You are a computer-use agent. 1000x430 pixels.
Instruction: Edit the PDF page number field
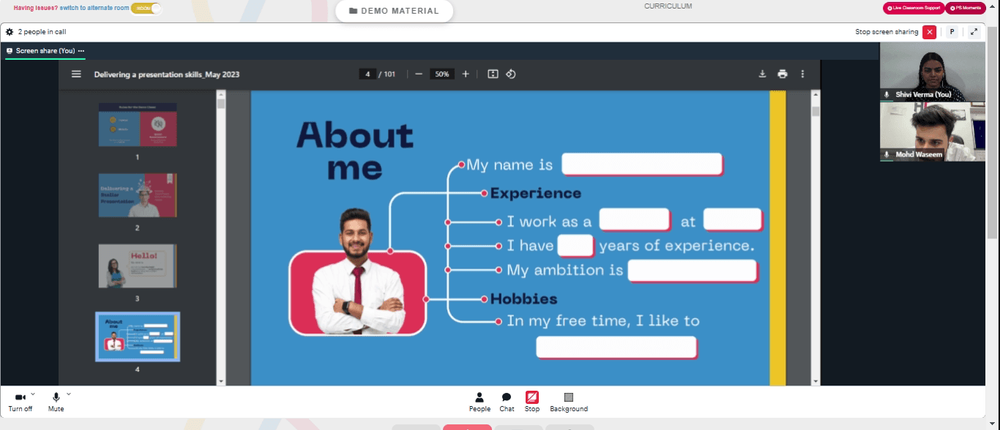(x=367, y=74)
